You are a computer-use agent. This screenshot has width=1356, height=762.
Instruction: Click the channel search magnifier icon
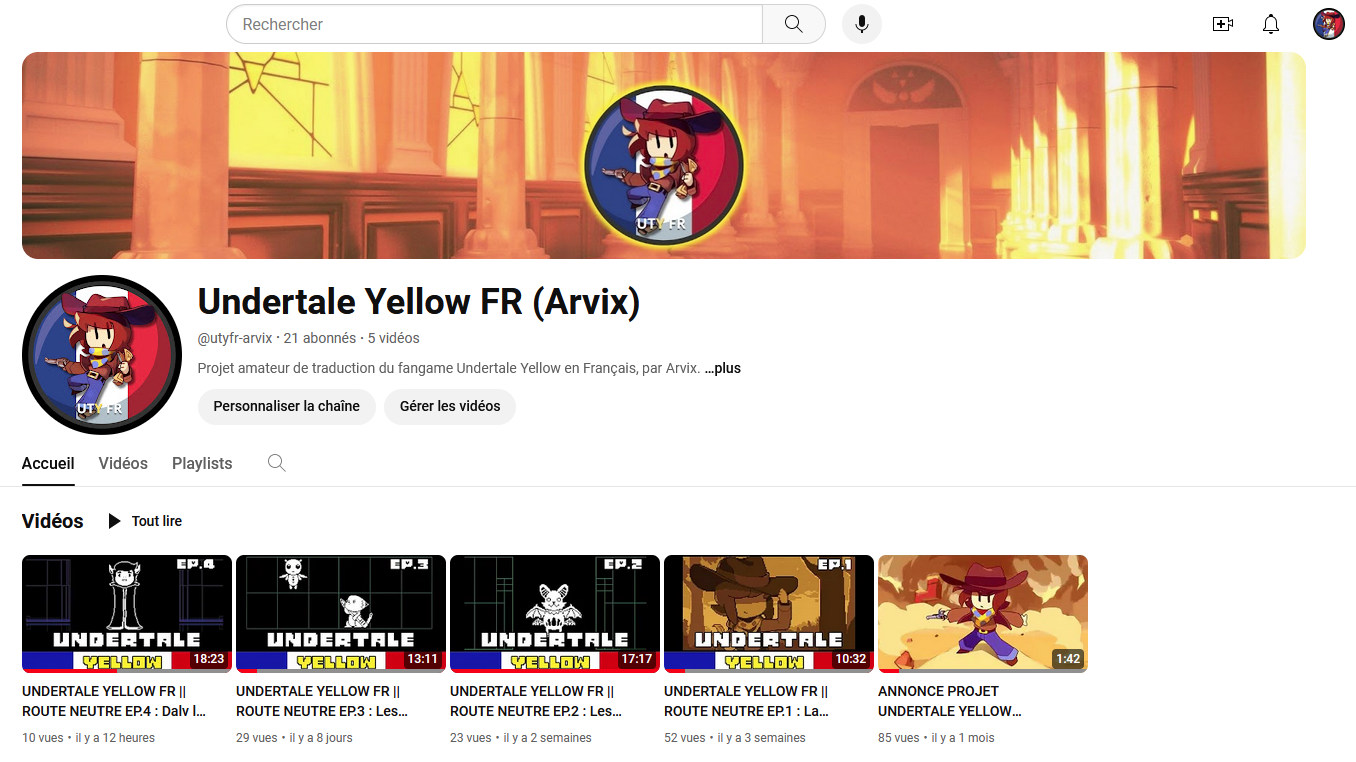[x=277, y=463]
